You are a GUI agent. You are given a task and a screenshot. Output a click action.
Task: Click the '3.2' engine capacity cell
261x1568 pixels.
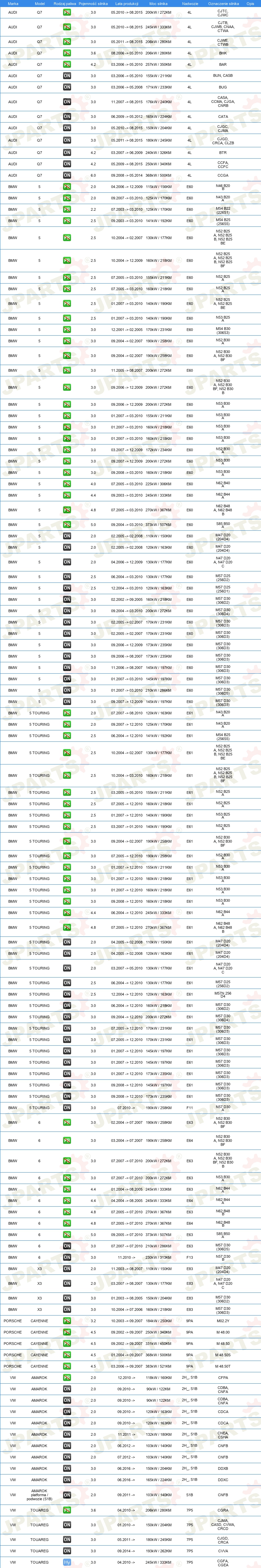(93, 1321)
